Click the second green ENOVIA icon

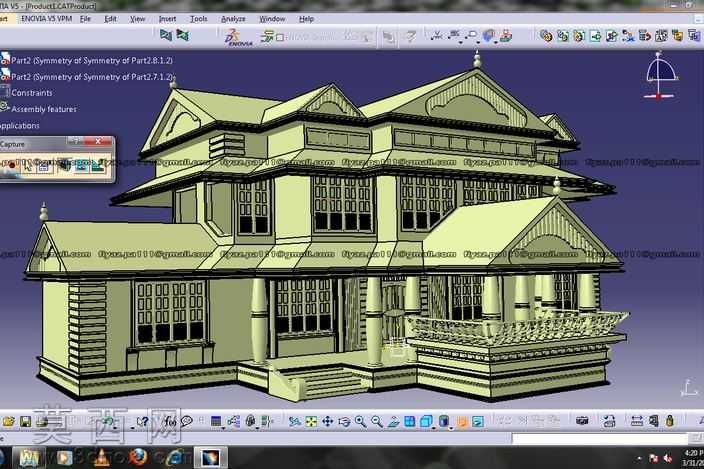pos(183,35)
